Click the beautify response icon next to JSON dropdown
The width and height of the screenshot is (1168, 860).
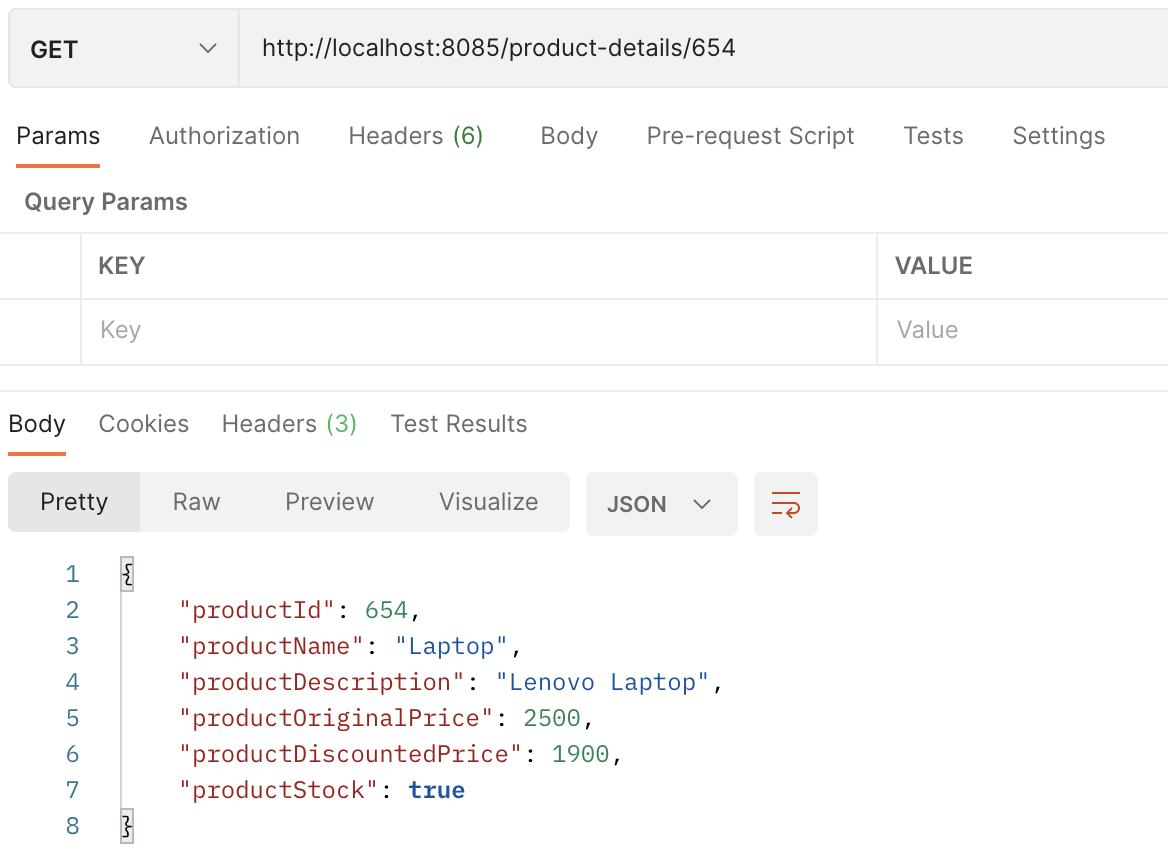click(786, 504)
